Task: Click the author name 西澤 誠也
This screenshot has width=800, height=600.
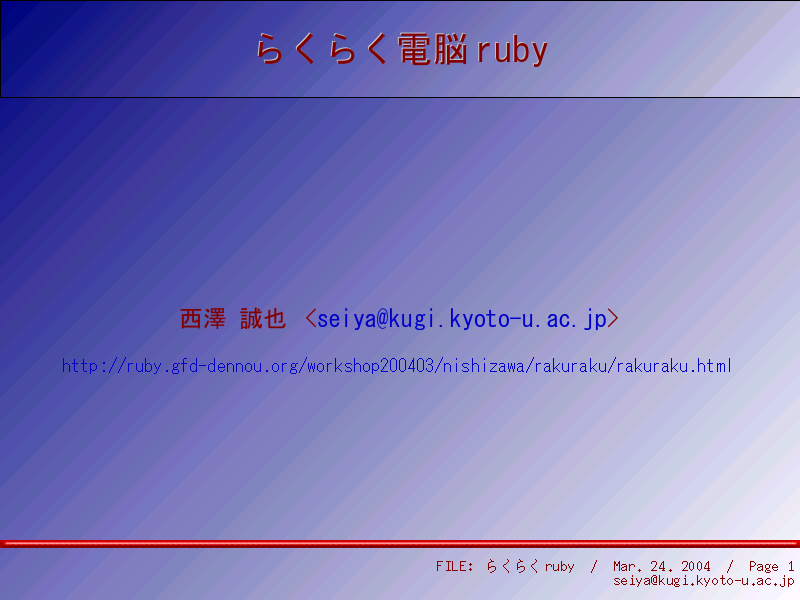Action: coord(233,319)
